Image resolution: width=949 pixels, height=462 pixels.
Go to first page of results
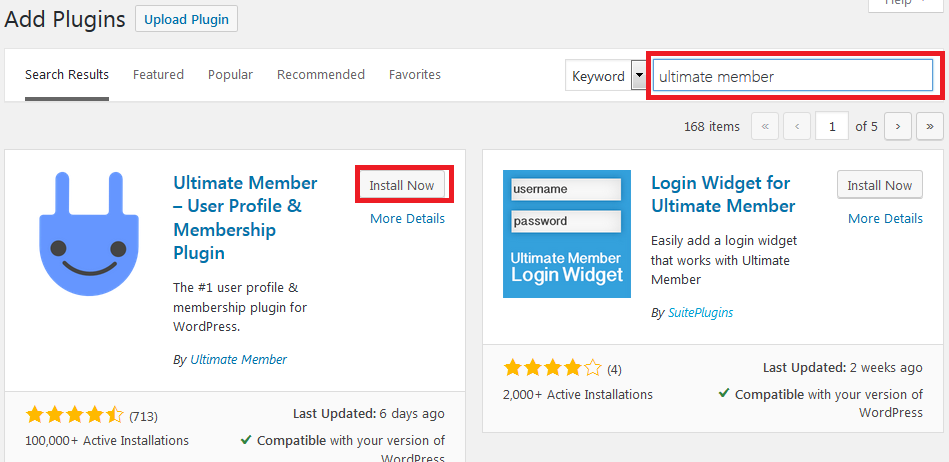pyautogui.click(x=765, y=127)
